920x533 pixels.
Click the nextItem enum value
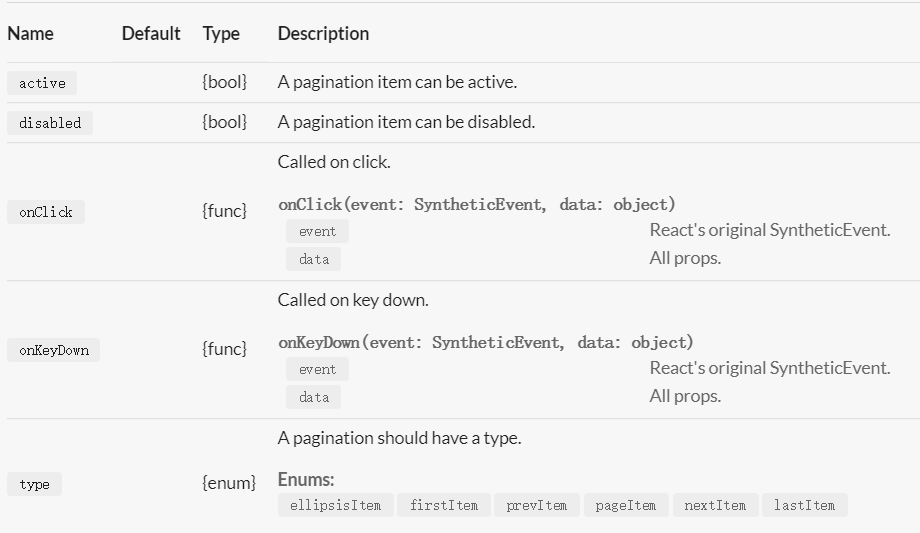coord(715,505)
